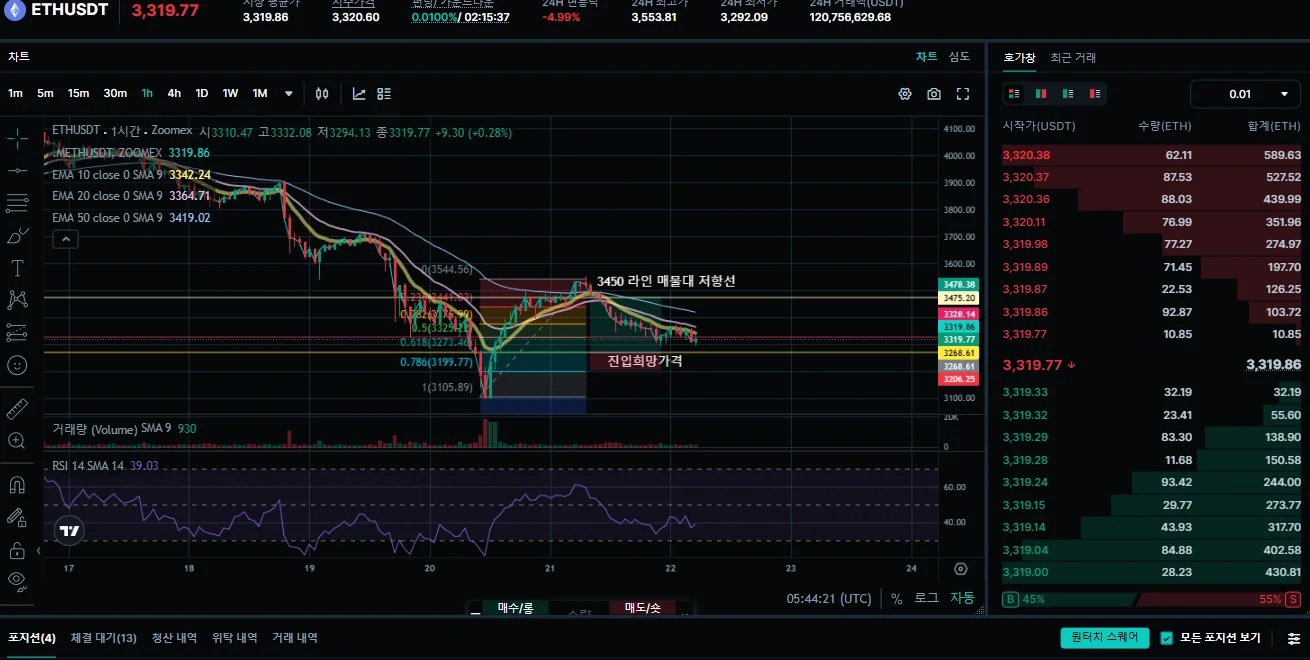
Task: Open 체결 대기(13) tab
Action: pos(103,638)
